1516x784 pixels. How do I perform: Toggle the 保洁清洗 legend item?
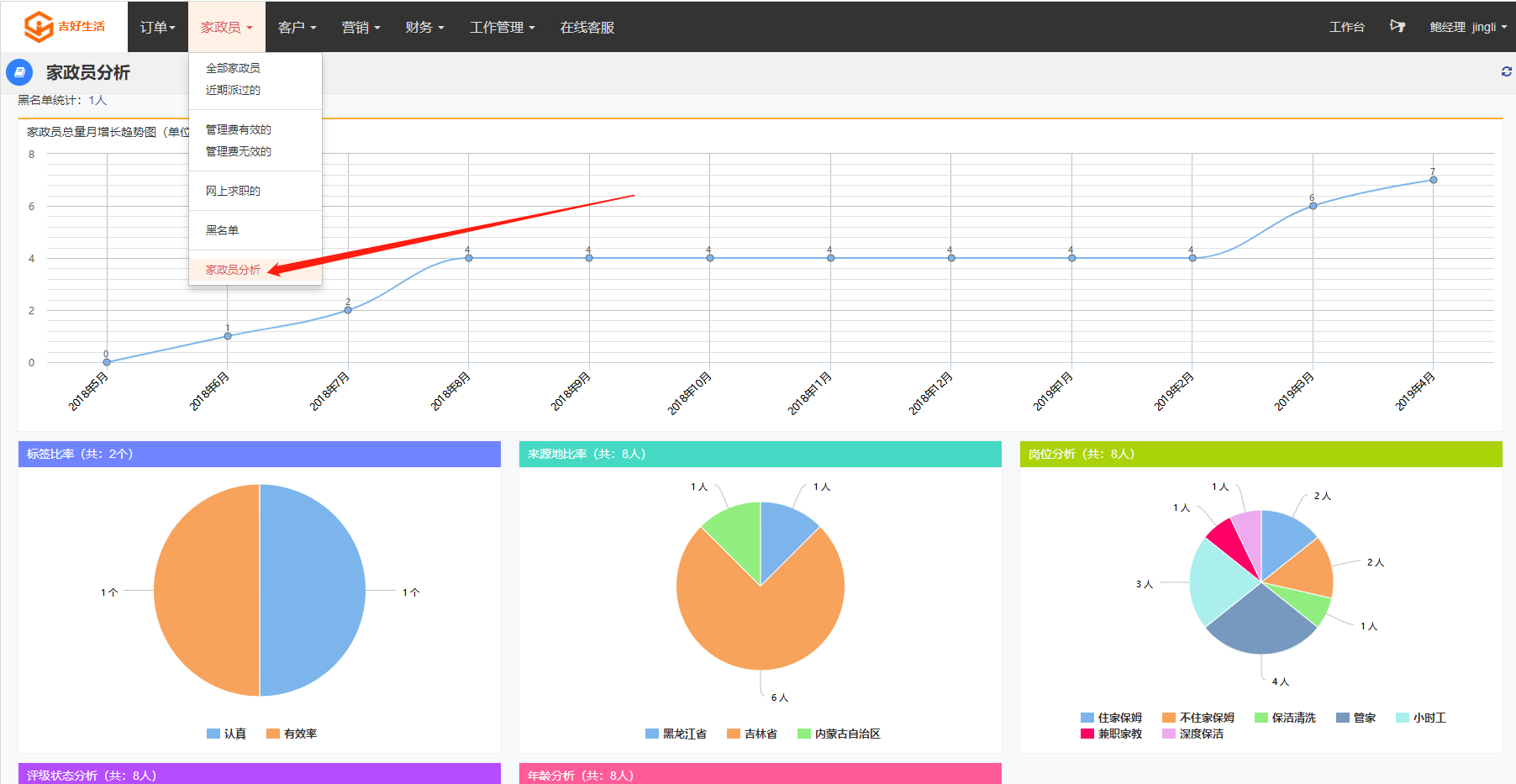1285,718
